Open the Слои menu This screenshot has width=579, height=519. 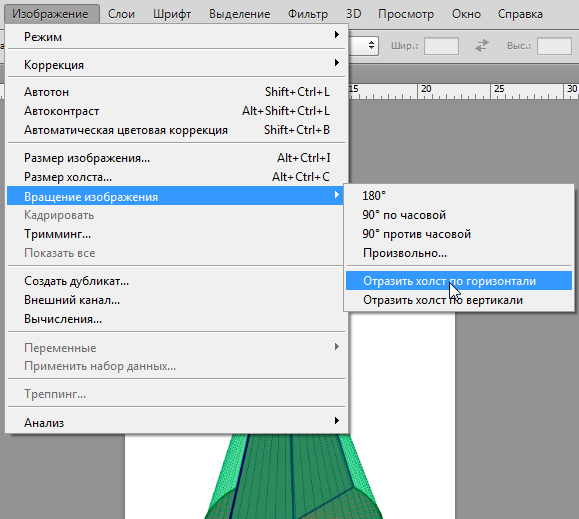pyautogui.click(x=121, y=14)
